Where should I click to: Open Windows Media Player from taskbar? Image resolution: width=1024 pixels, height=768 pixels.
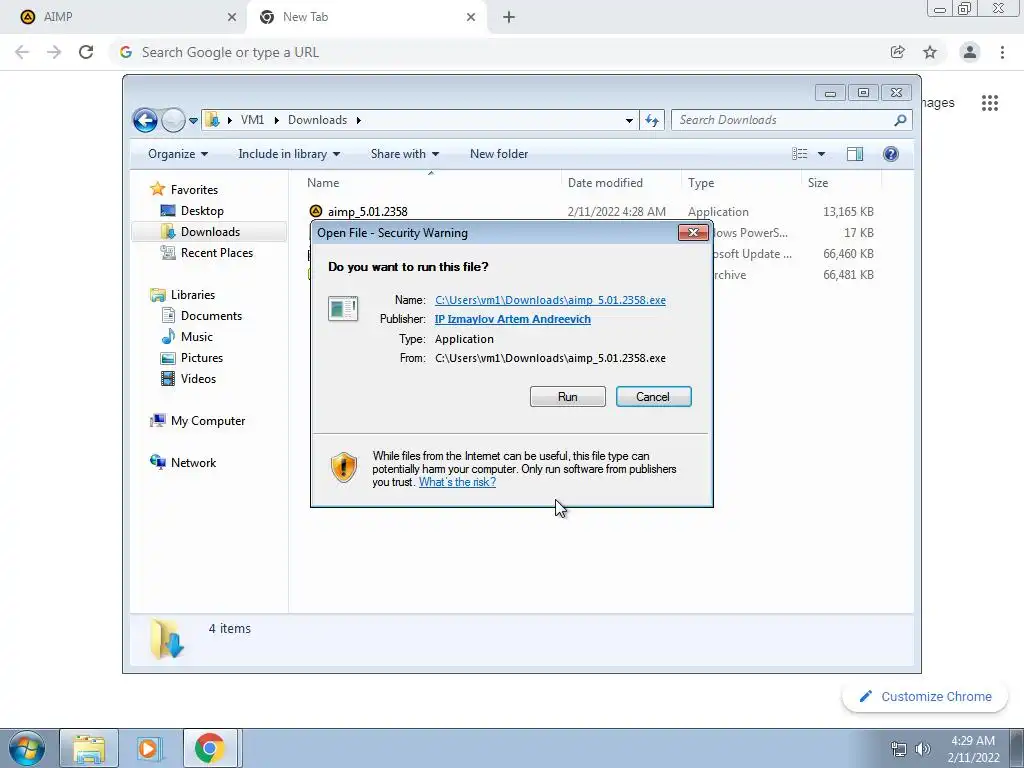[x=148, y=748]
